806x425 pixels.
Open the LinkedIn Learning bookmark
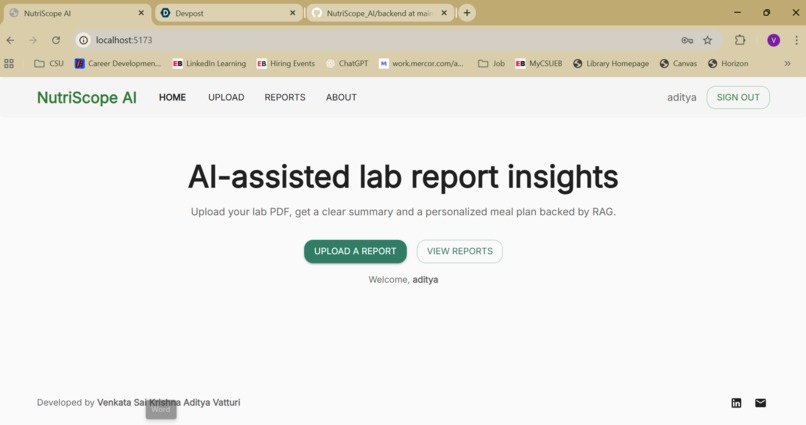coord(209,64)
